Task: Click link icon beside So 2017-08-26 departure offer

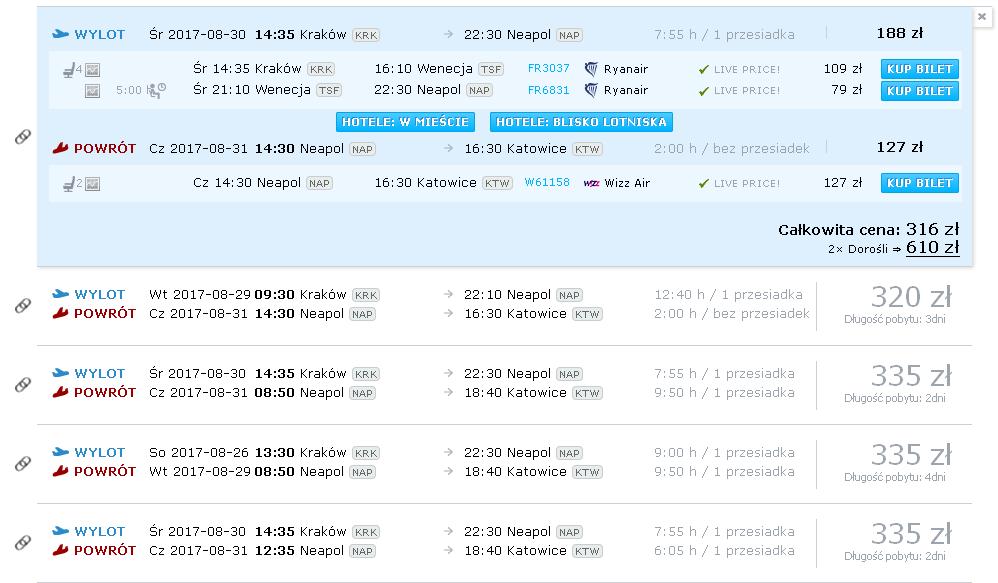Action: pos(23,463)
